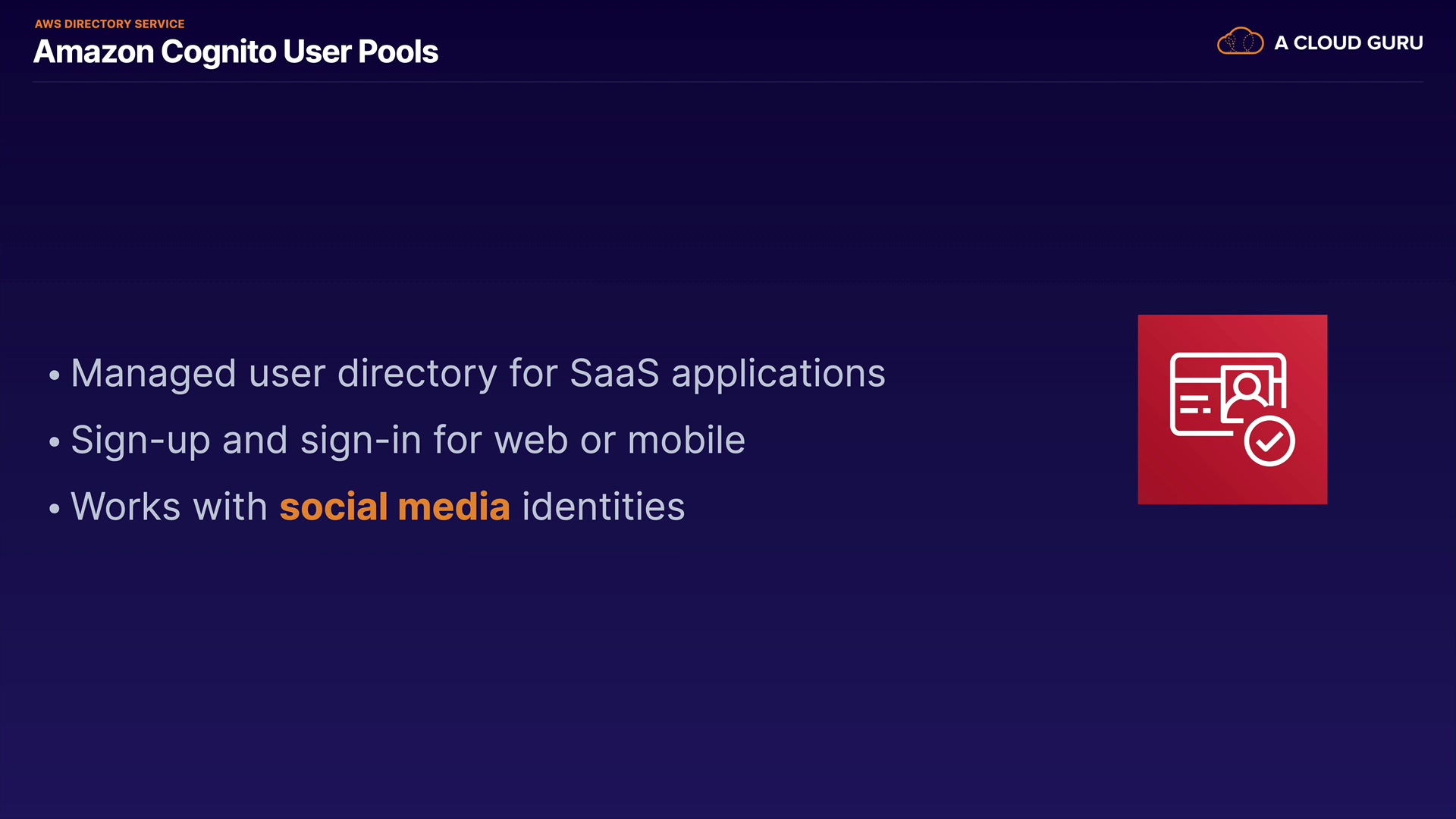
Task: Select the 'Managed user directory for SaaS applications' line
Action: tap(478, 373)
